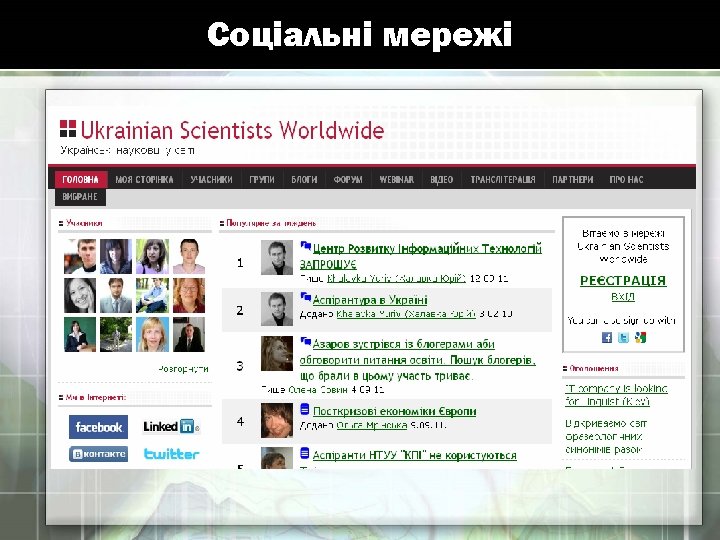This screenshot has width=720, height=540.
Task: Click the Розгорнути expand link under members
Action: click(183, 369)
